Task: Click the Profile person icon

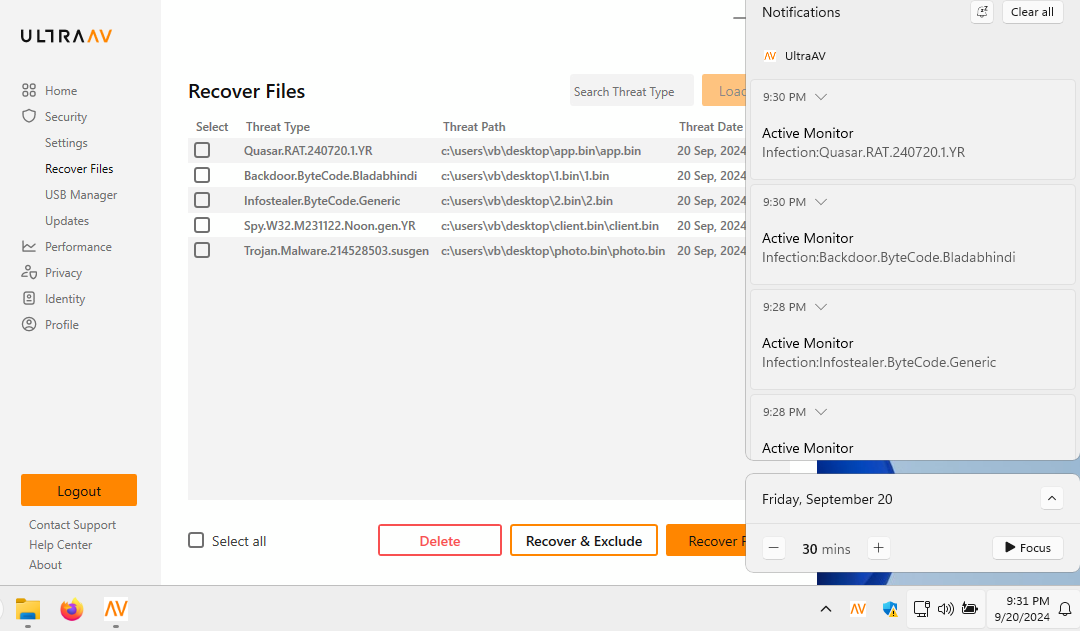Action: click(x=29, y=324)
